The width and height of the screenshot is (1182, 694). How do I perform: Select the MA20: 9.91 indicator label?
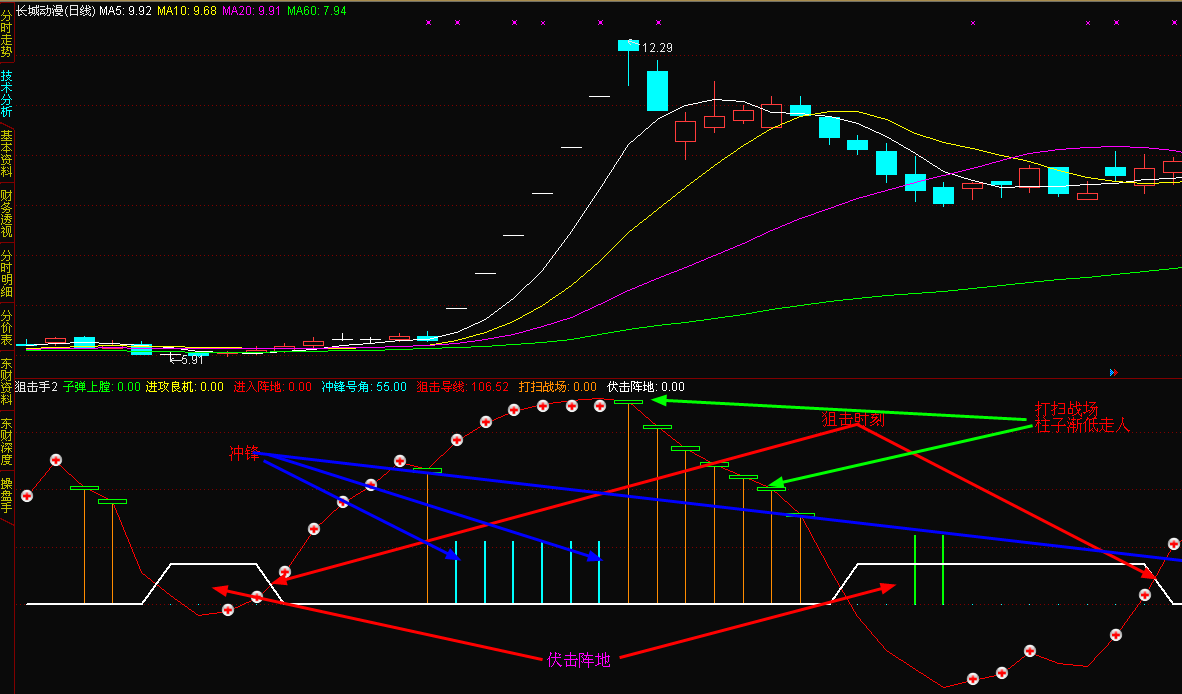pos(251,11)
